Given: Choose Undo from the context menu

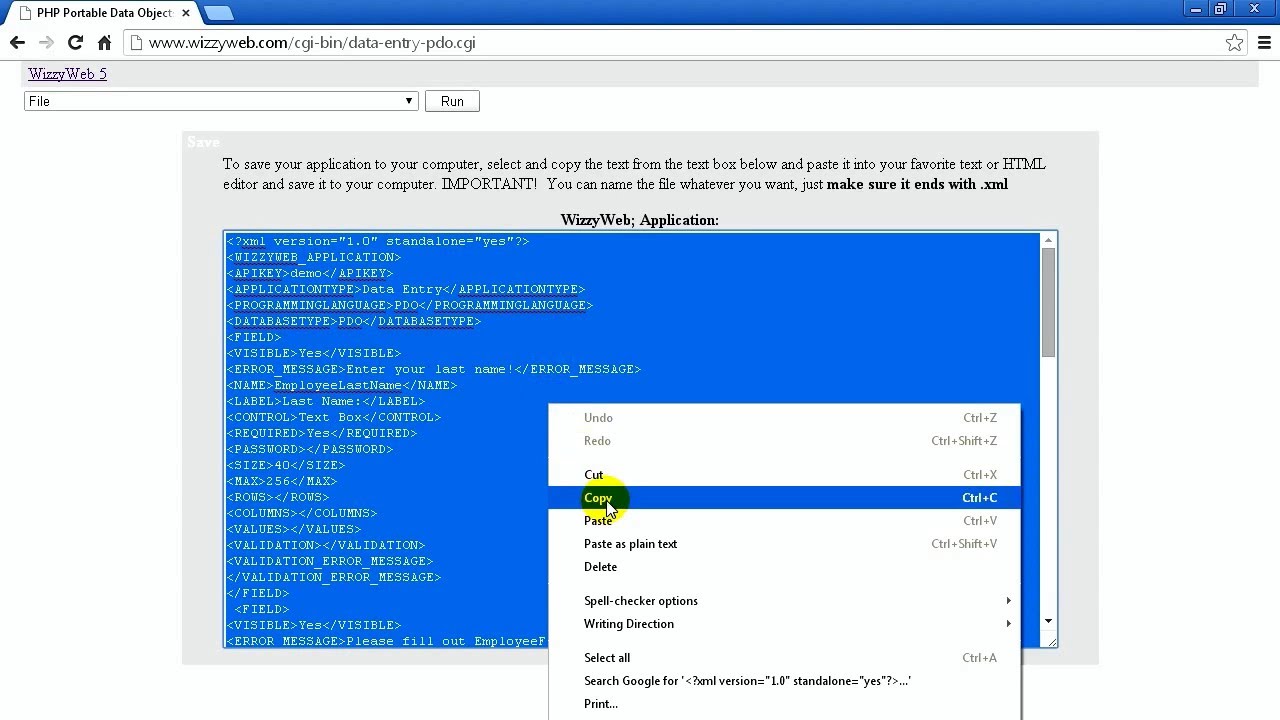Looking at the screenshot, I should coord(785,418).
